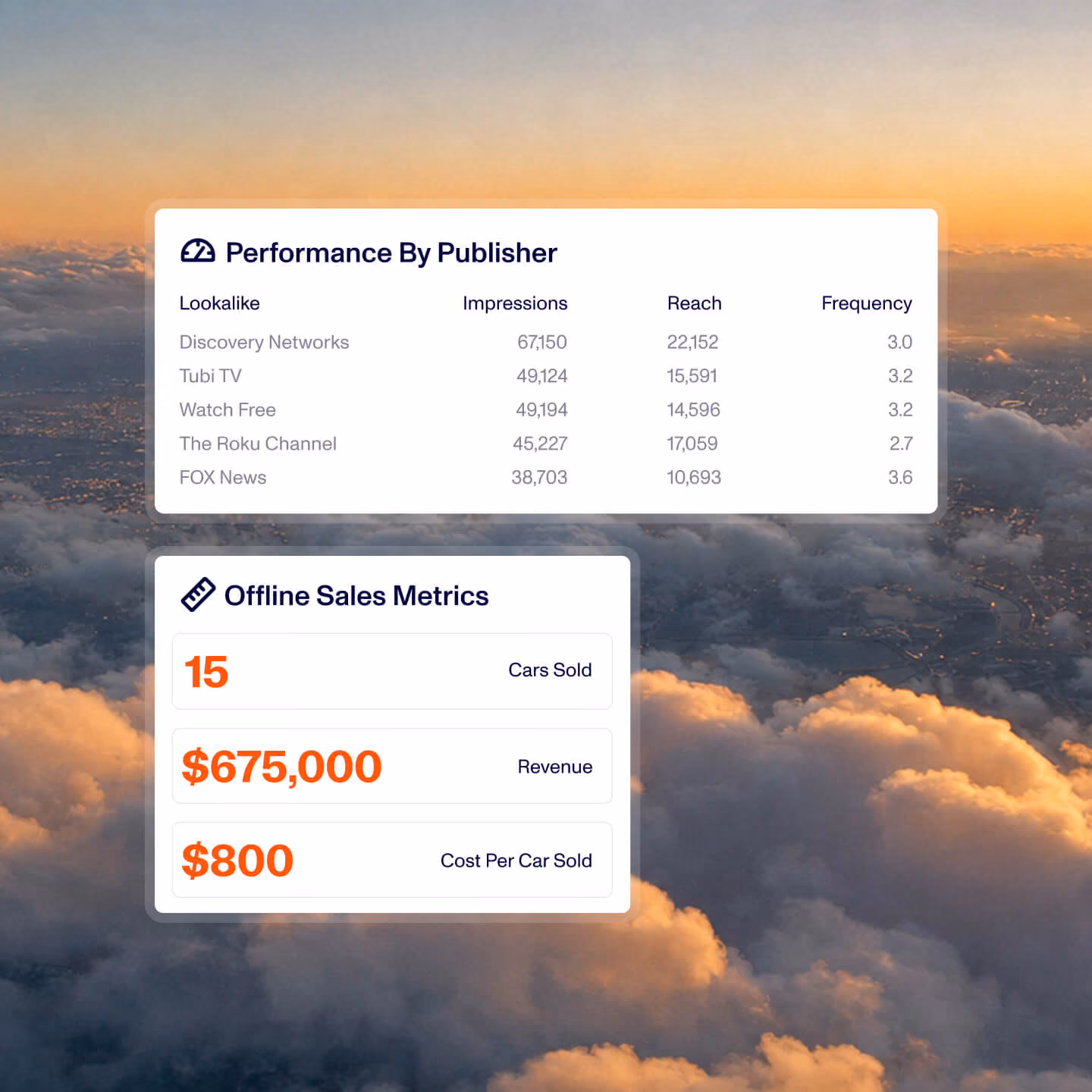Click the ruler icon beside Offline Sales Metrics
This screenshot has height=1092, width=1092.
(x=198, y=595)
